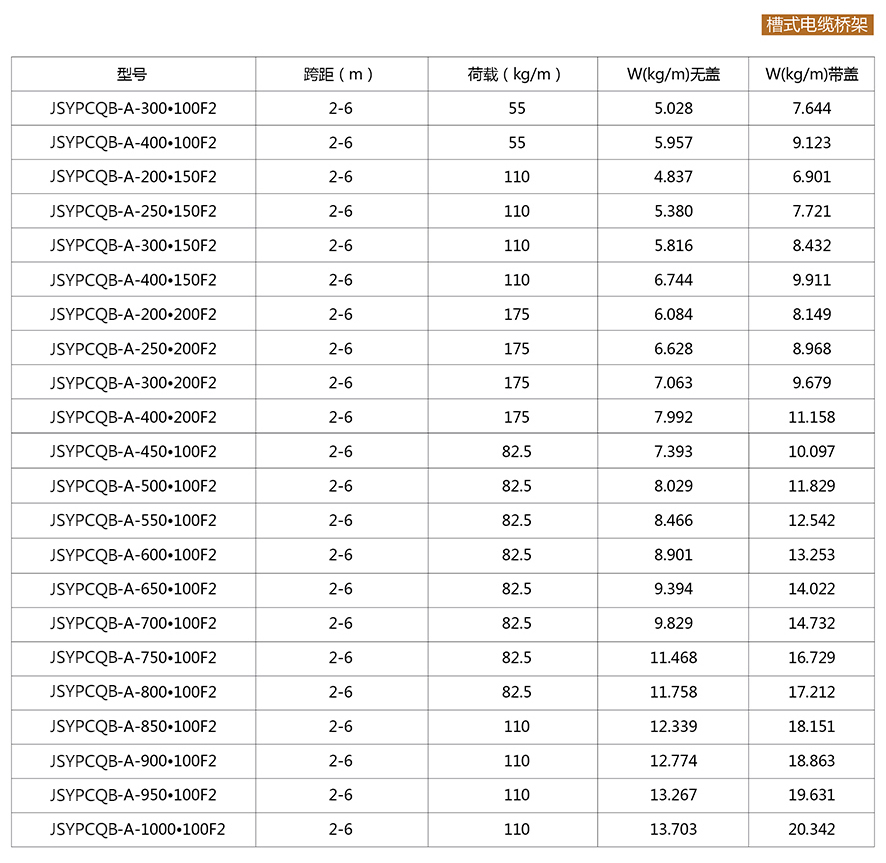Click the 5.028 weight value
Screen dimensions: 886x863
(x=673, y=108)
